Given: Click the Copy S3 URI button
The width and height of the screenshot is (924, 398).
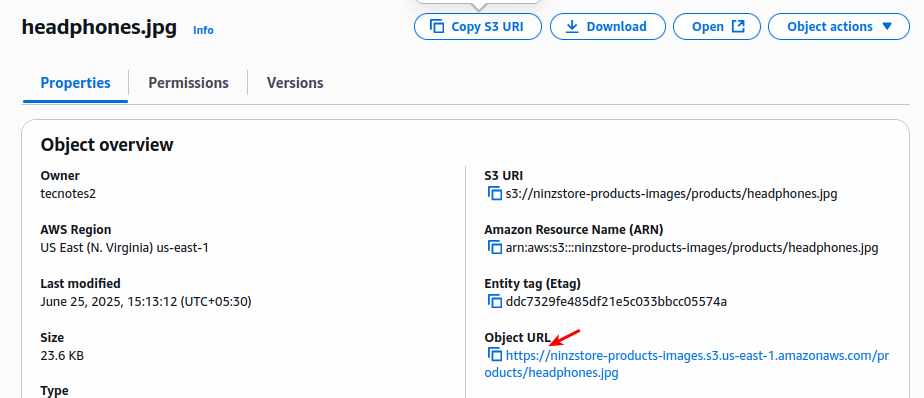Looking at the screenshot, I should 477,27.
